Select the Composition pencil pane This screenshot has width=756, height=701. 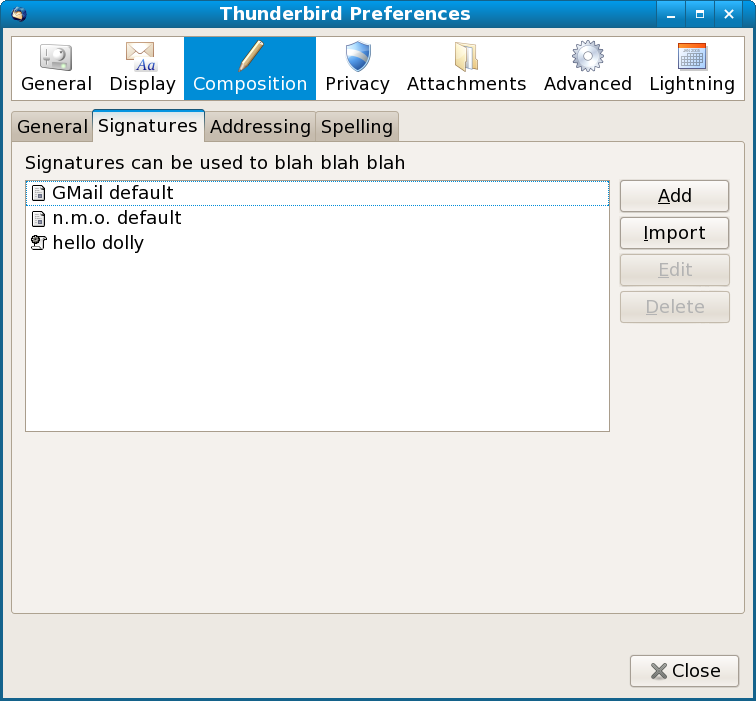(250, 68)
